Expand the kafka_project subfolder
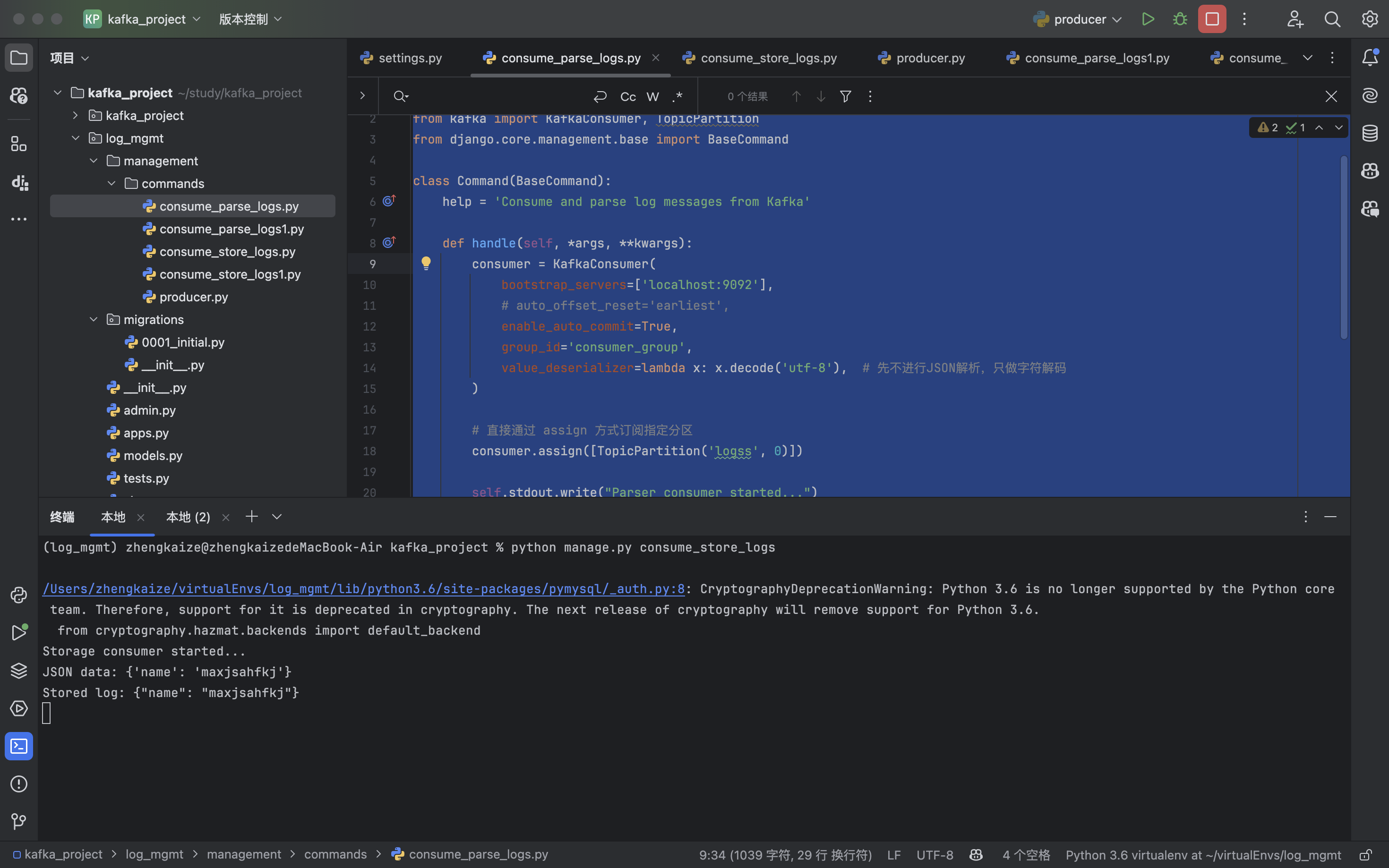 click(x=75, y=115)
